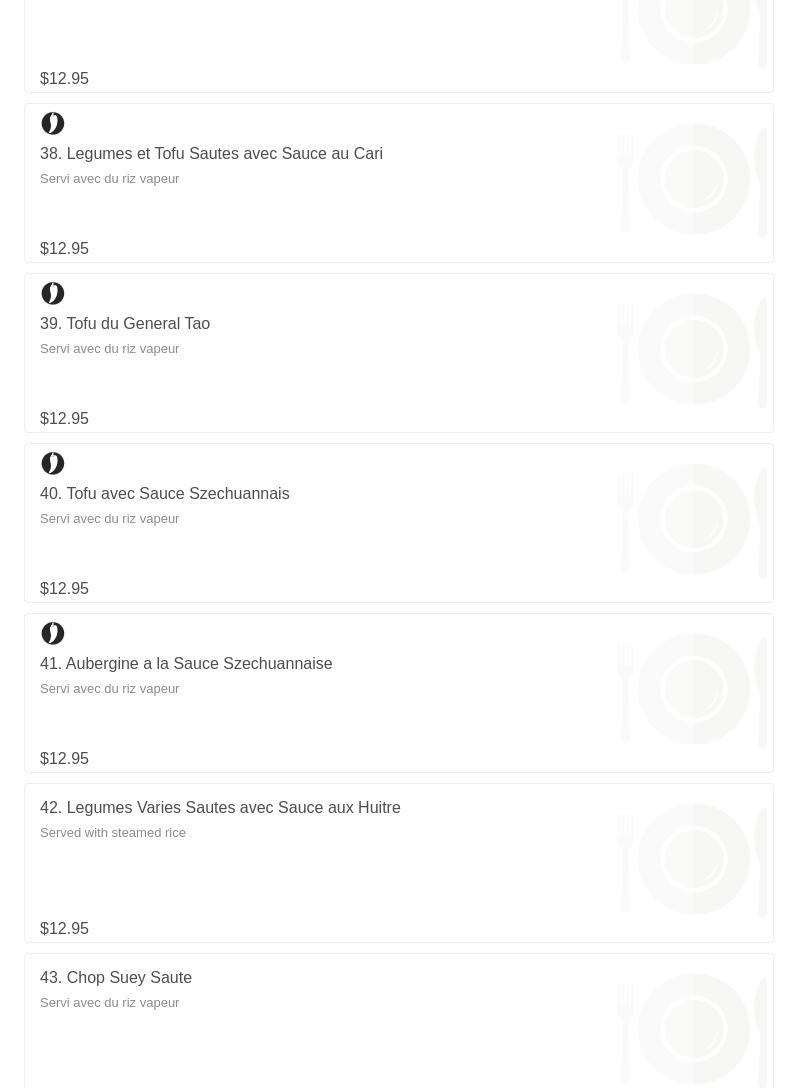Click spicy pepper icon on Tofu du General Tao
The height and width of the screenshot is (1088, 785).
pos(53,294)
